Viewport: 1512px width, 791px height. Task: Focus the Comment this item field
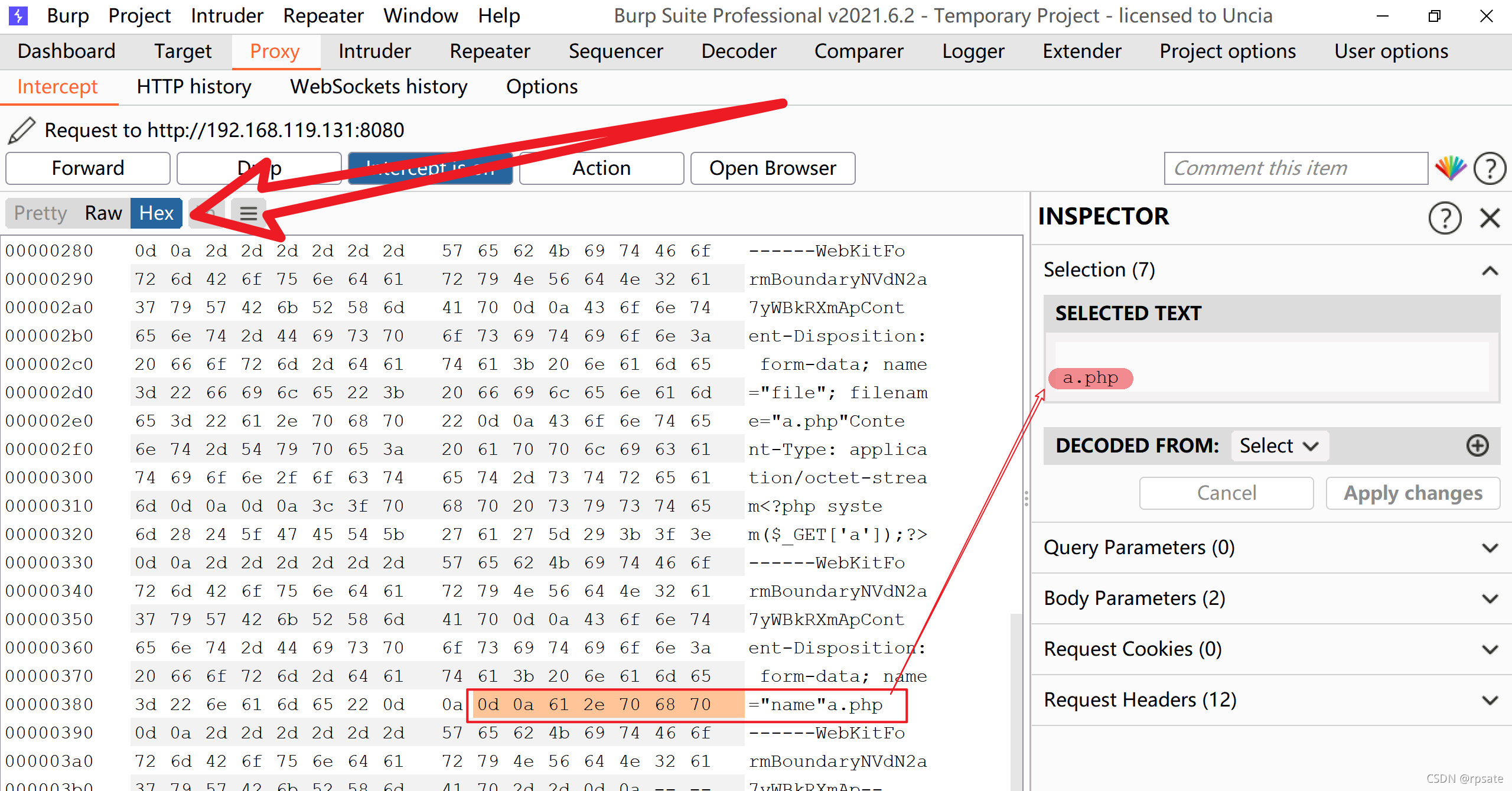pos(1296,169)
